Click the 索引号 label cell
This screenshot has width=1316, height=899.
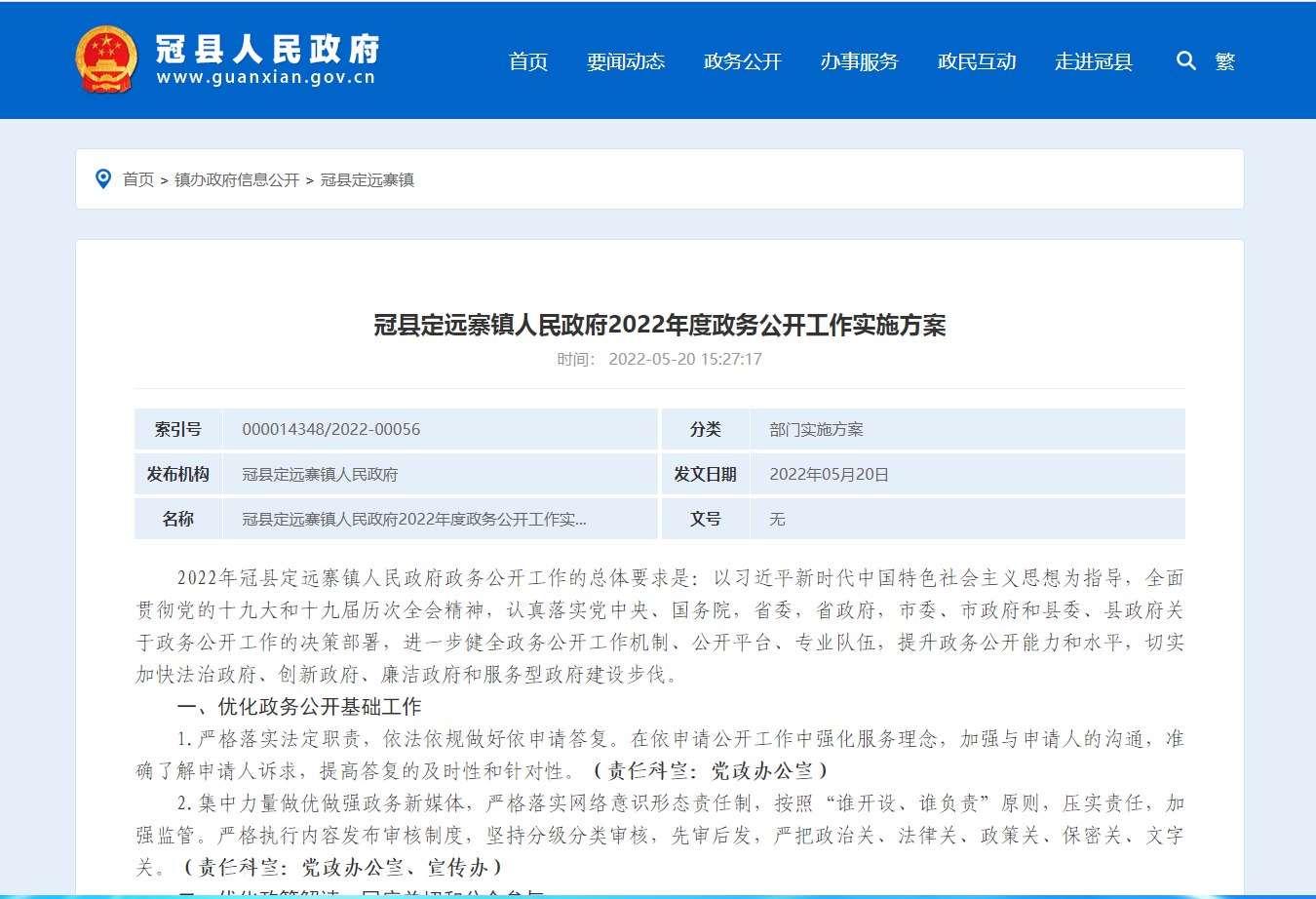point(178,429)
